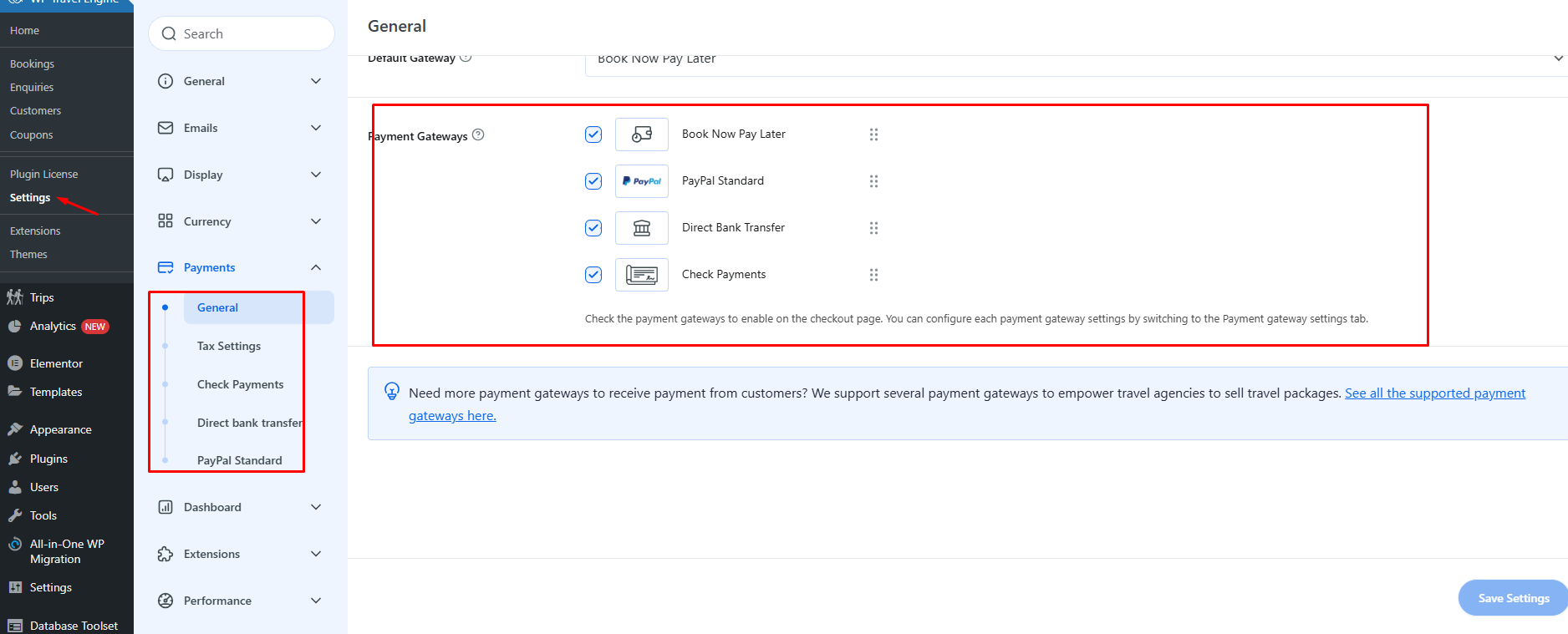Click the Analytics pie chart icon

(15, 327)
